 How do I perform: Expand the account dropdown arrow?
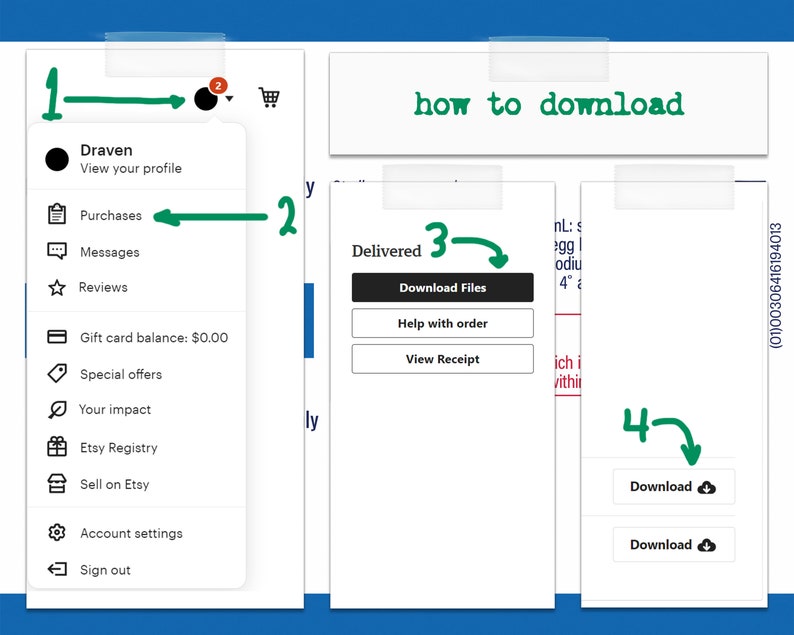coord(229,99)
